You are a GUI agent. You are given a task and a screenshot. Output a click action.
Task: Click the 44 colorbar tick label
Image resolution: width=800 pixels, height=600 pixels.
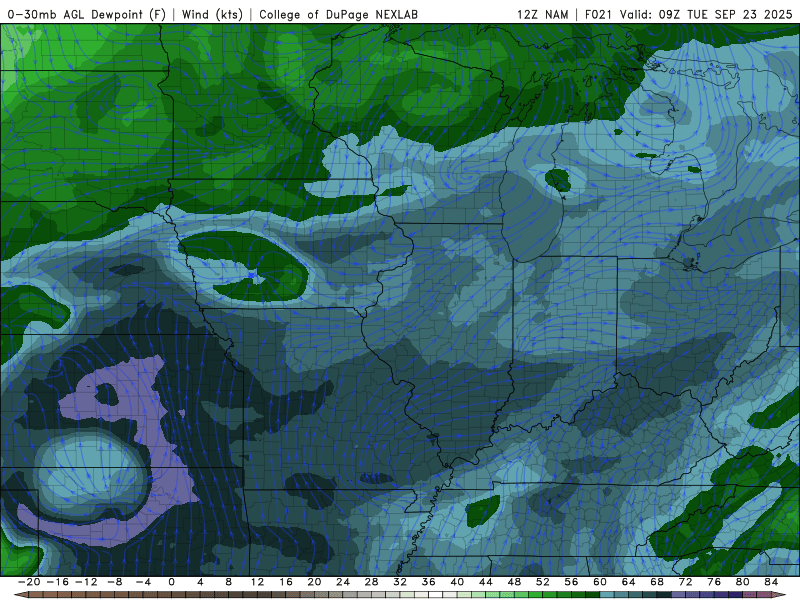486,582
